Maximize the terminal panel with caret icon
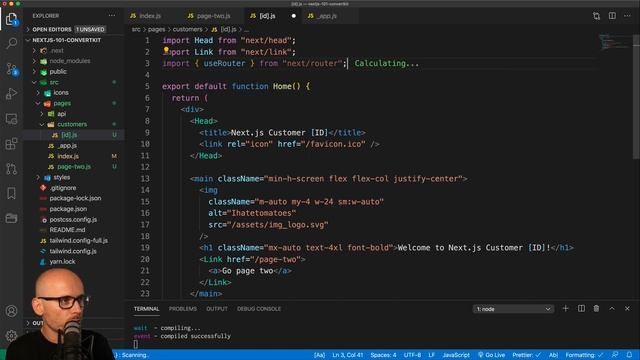This screenshot has width=640, height=360. pos(612,309)
